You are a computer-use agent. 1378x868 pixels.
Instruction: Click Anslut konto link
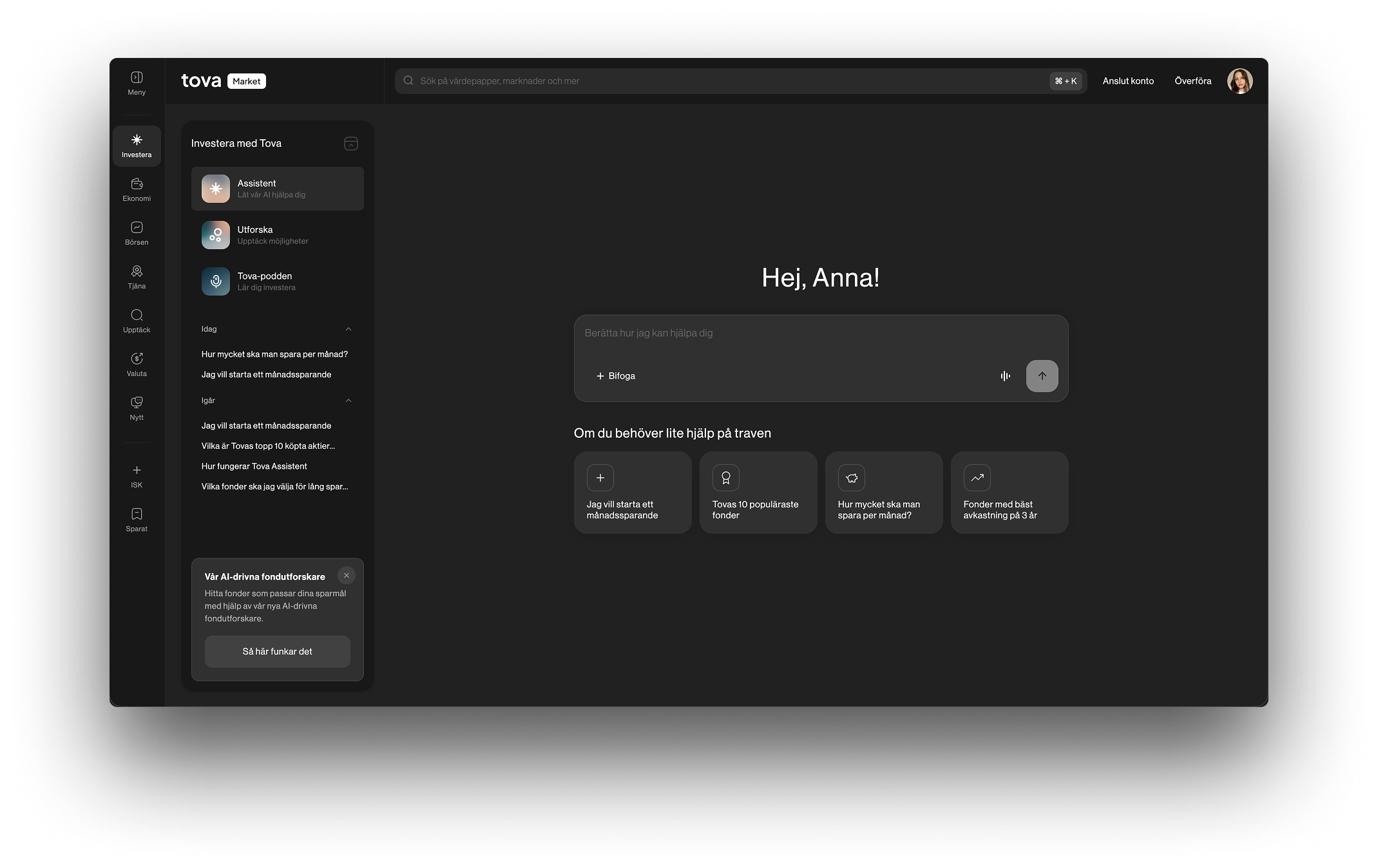point(1127,81)
